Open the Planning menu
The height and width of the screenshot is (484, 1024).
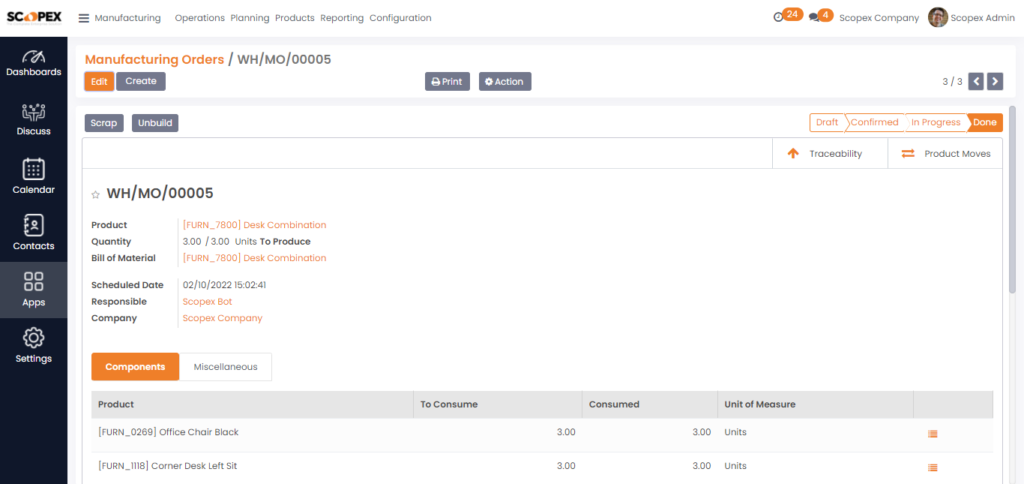pos(250,18)
